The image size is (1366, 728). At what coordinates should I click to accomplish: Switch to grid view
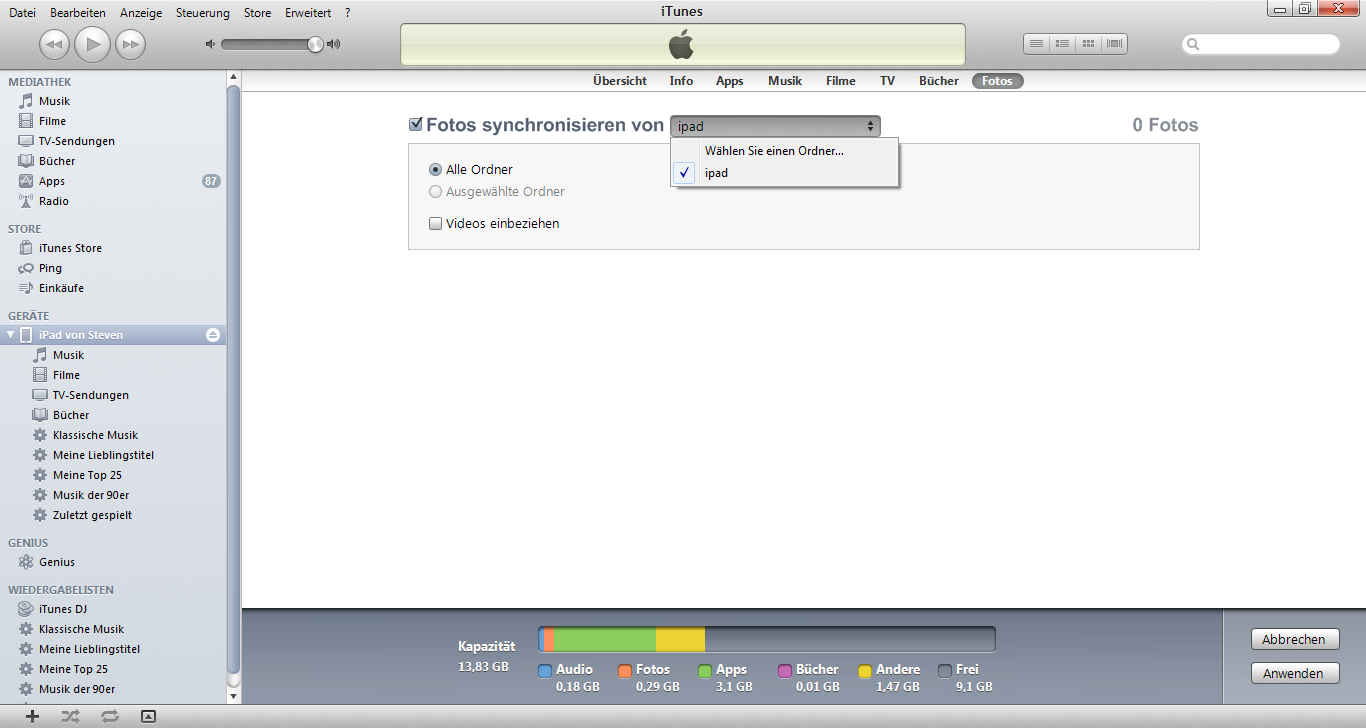tap(1089, 43)
